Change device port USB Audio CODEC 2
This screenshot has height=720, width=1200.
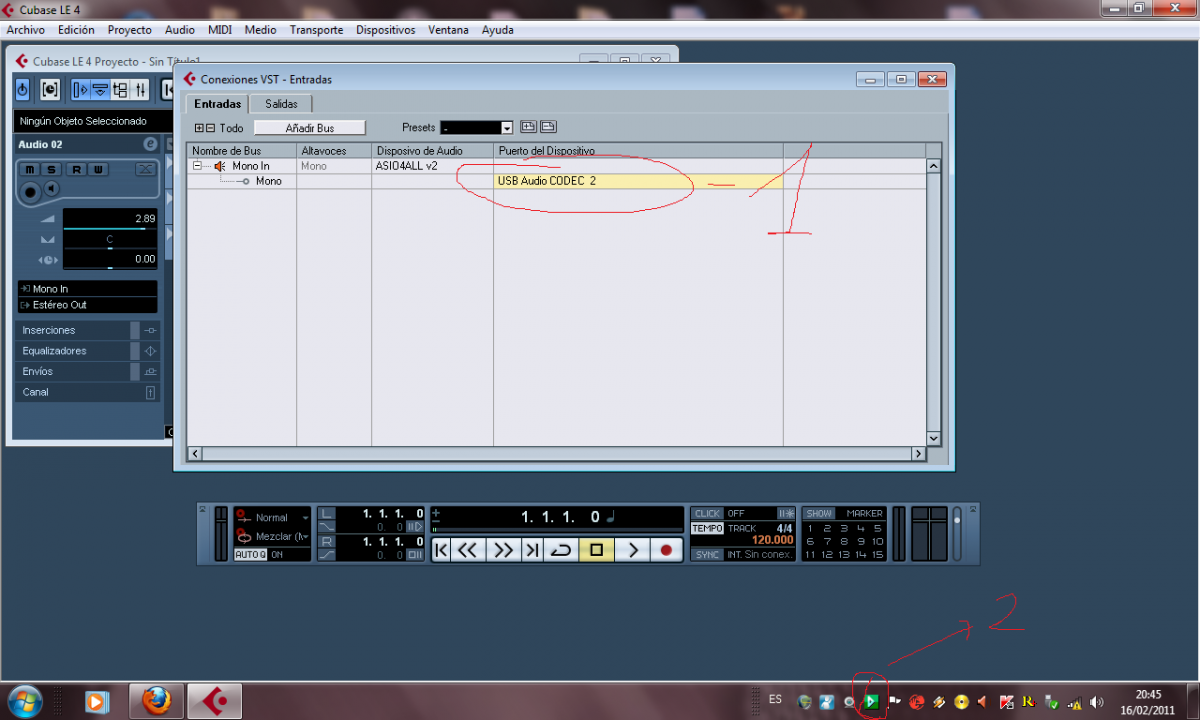638,181
